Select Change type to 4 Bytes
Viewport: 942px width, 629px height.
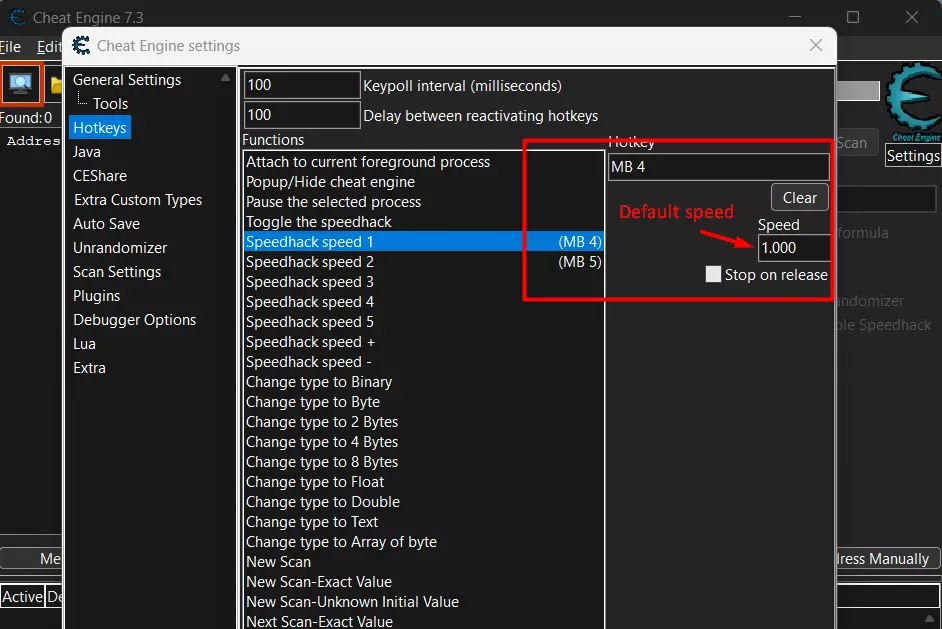pos(424,442)
